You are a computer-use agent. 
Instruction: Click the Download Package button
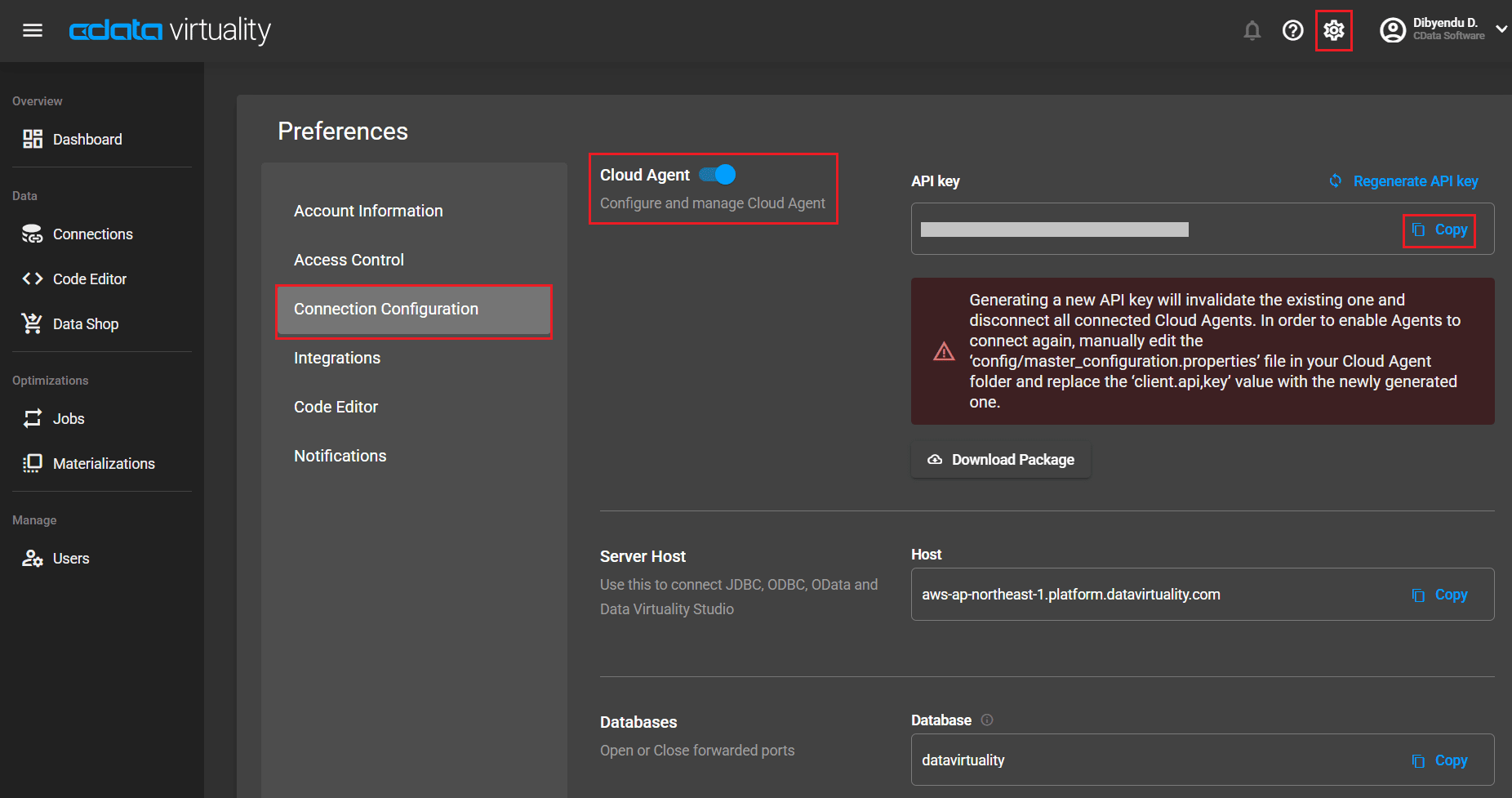(x=1001, y=460)
